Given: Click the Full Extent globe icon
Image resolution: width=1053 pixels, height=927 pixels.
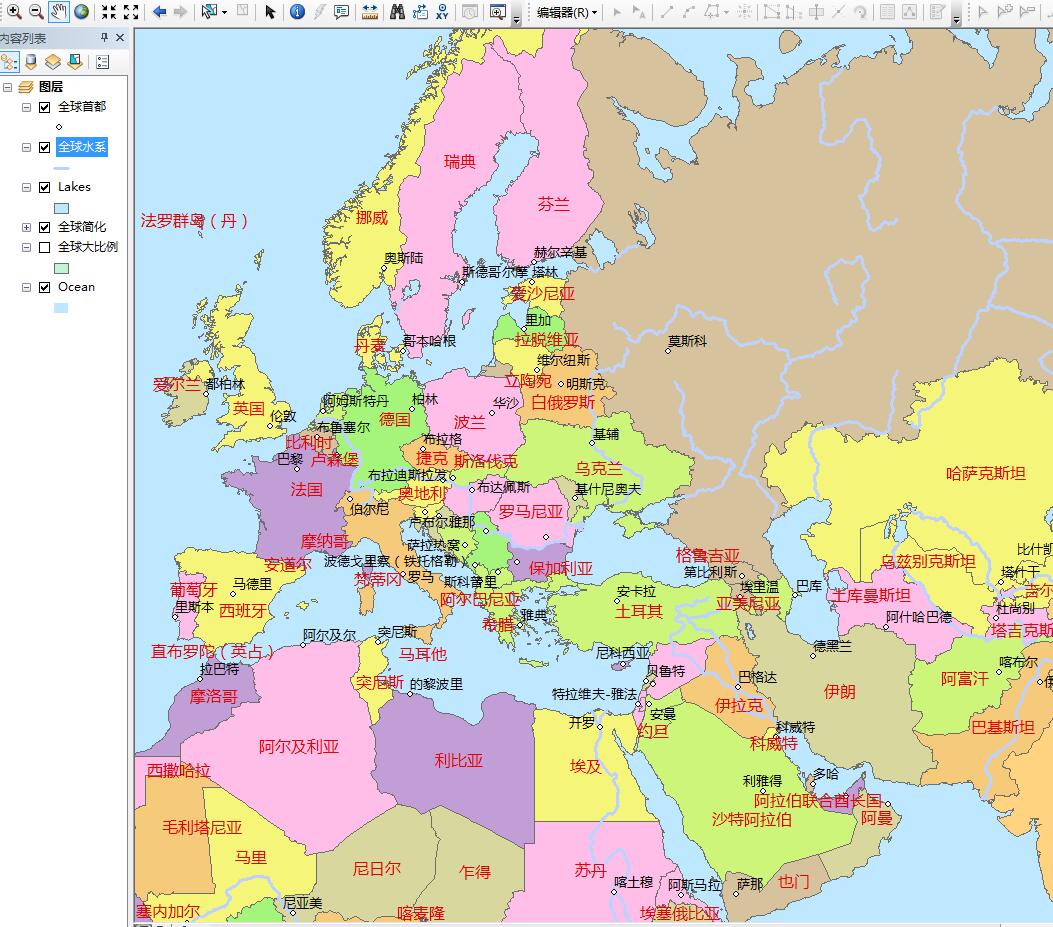Looking at the screenshot, I should pyautogui.click(x=81, y=11).
